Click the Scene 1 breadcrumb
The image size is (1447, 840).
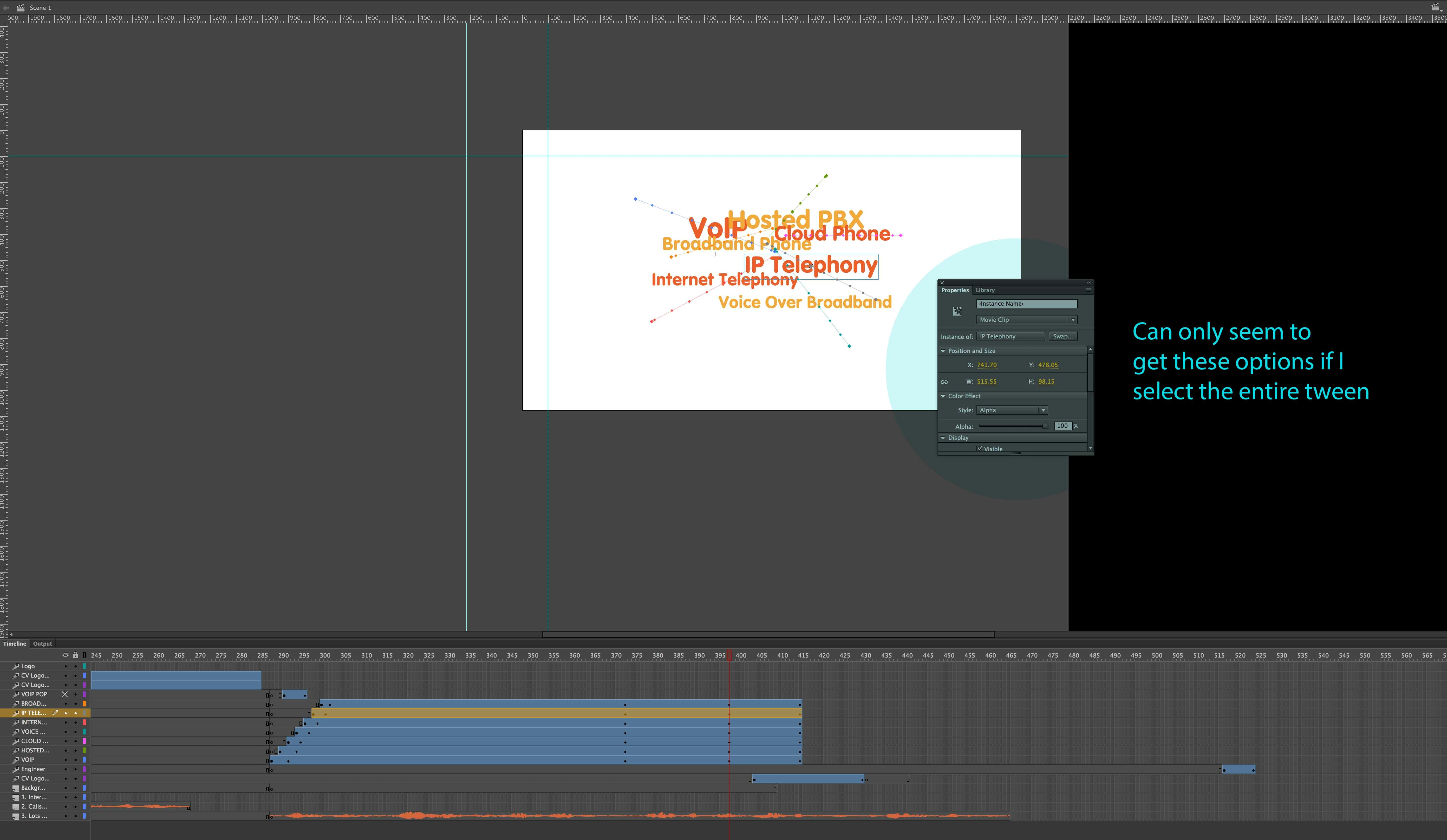click(40, 8)
